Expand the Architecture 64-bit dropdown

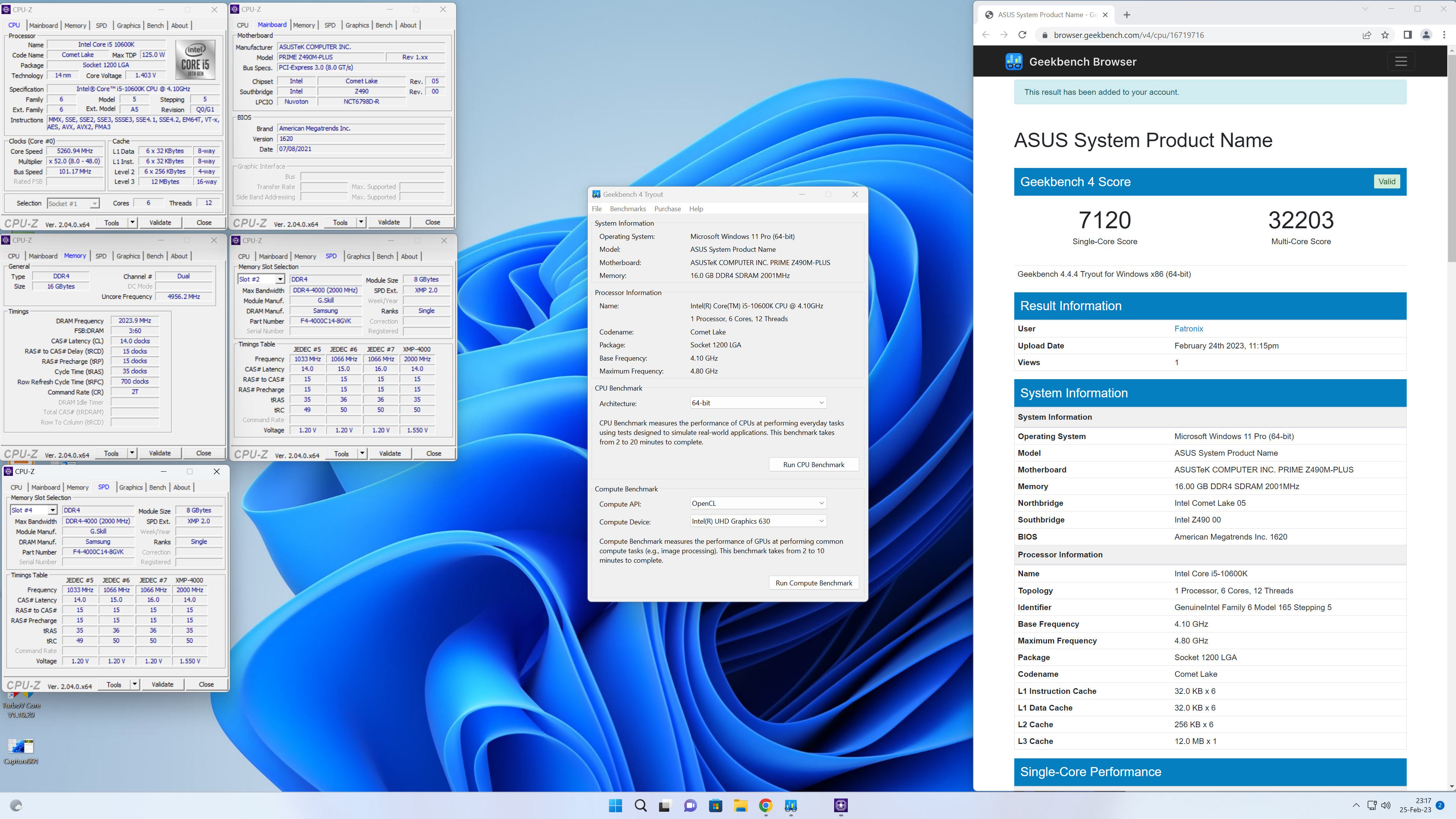[x=758, y=403]
